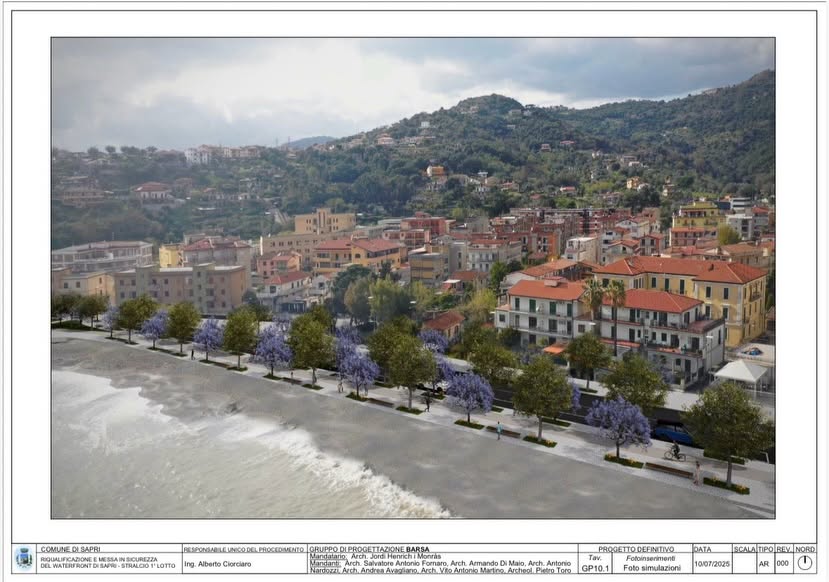Click 'RESPONSABILE UNICO DEL PROCEDIMENTO' label

coord(244,550)
